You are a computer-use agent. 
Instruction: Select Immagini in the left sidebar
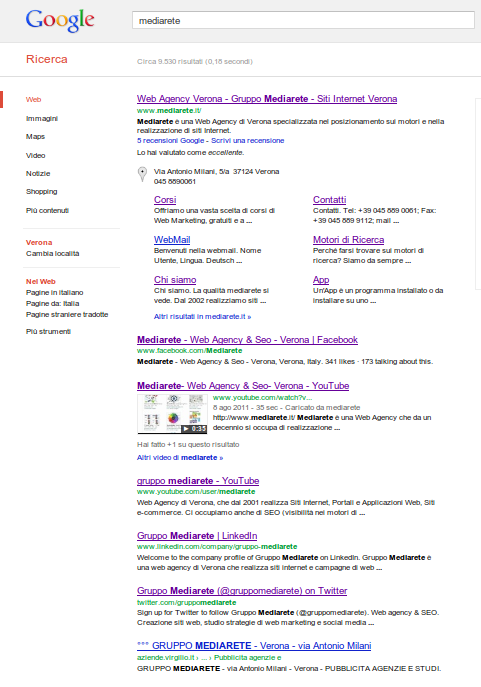pyautogui.click(x=42, y=118)
